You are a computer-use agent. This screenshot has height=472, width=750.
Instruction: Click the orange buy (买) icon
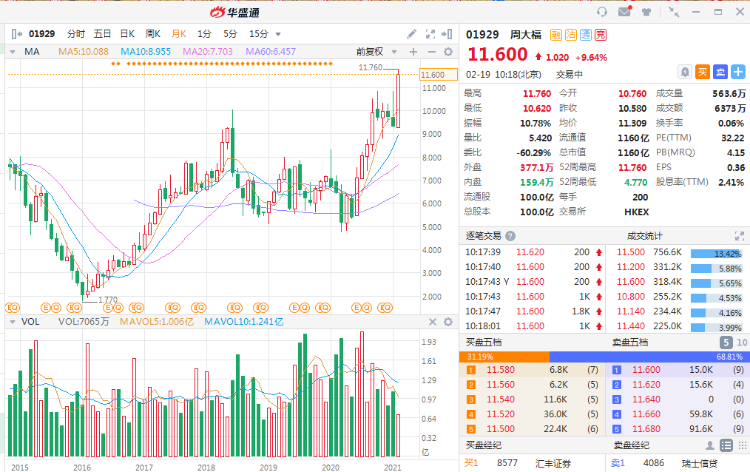[702, 72]
